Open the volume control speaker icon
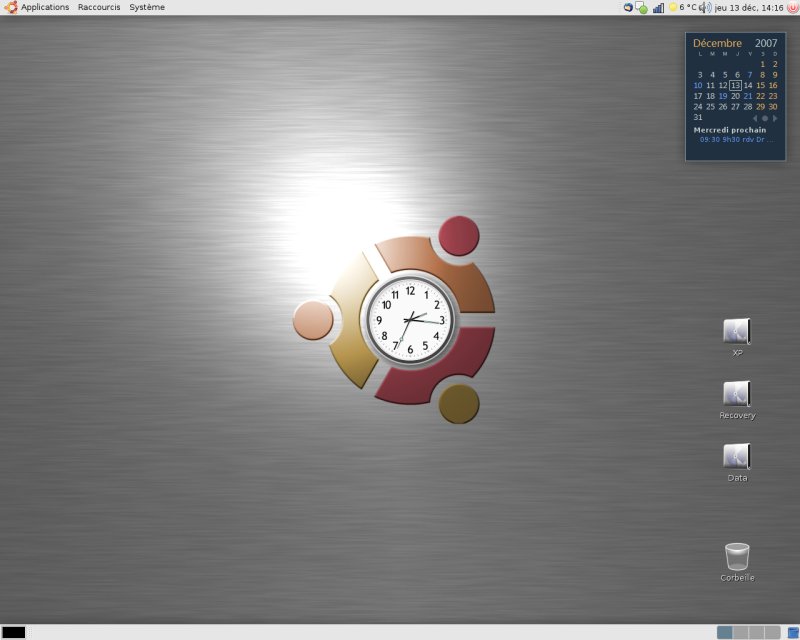Image resolution: width=800 pixels, height=640 pixels. click(x=705, y=7)
